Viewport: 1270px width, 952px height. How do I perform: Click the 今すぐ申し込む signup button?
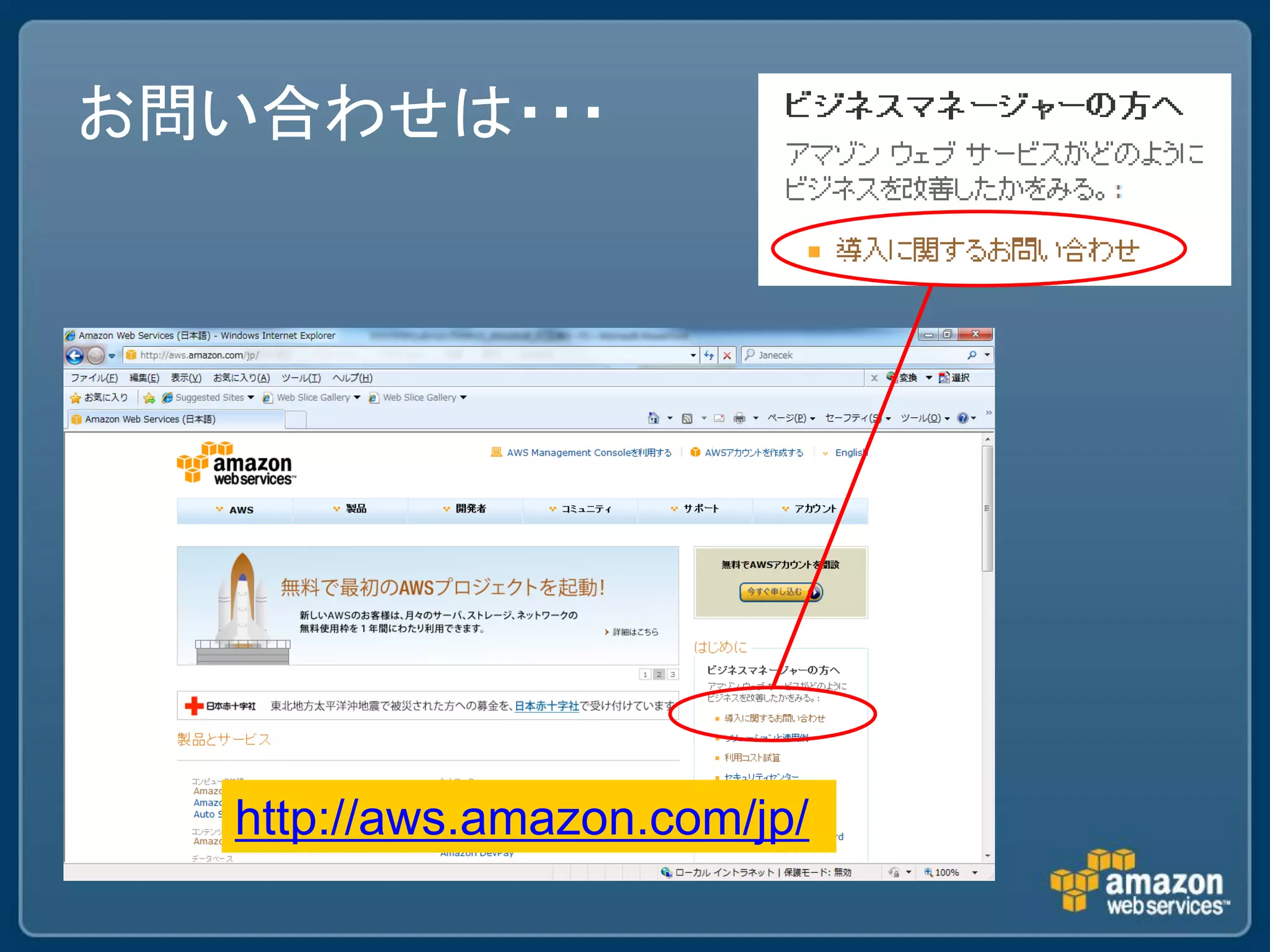point(781,592)
